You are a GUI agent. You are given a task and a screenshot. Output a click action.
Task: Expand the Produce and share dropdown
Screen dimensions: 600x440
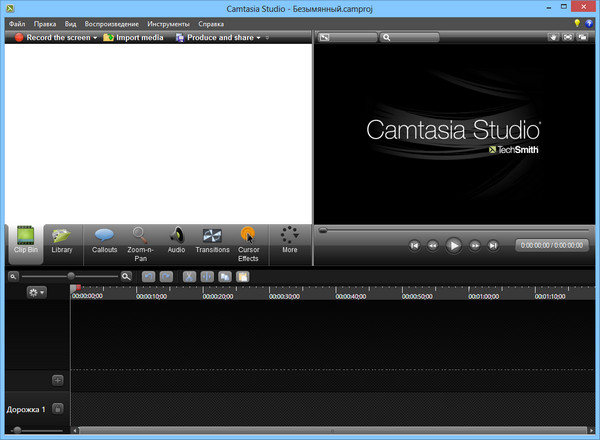click(x=257, y=38)
